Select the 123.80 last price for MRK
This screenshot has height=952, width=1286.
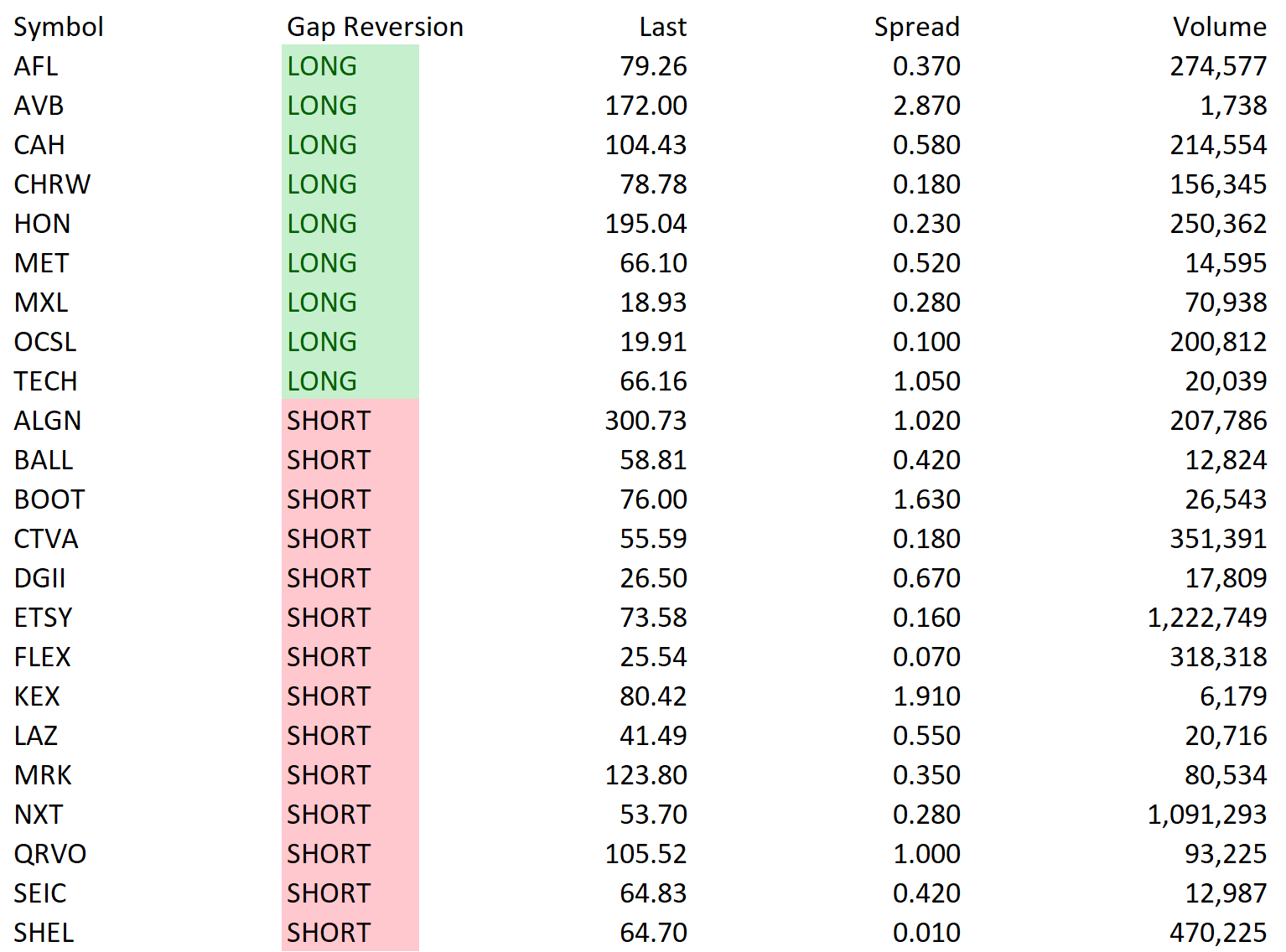[x=646, y=775]
